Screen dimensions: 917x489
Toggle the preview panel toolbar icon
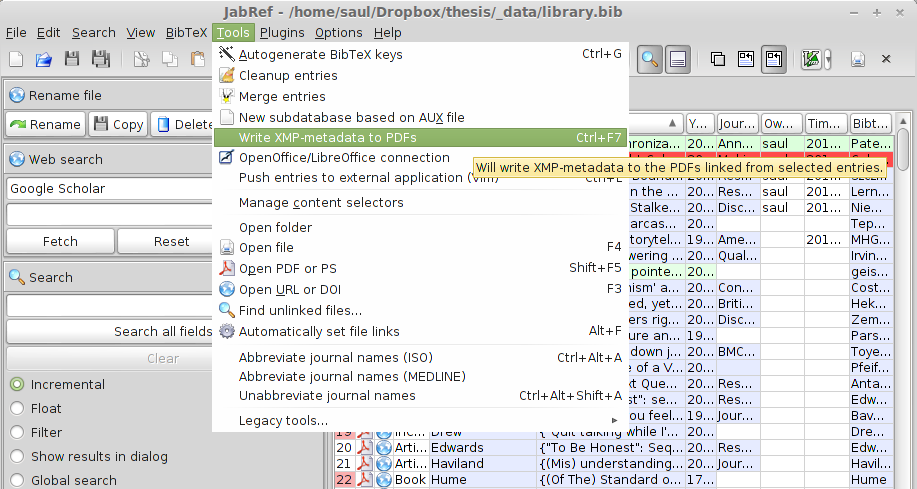pyautogui.click(x=678, y=59)
